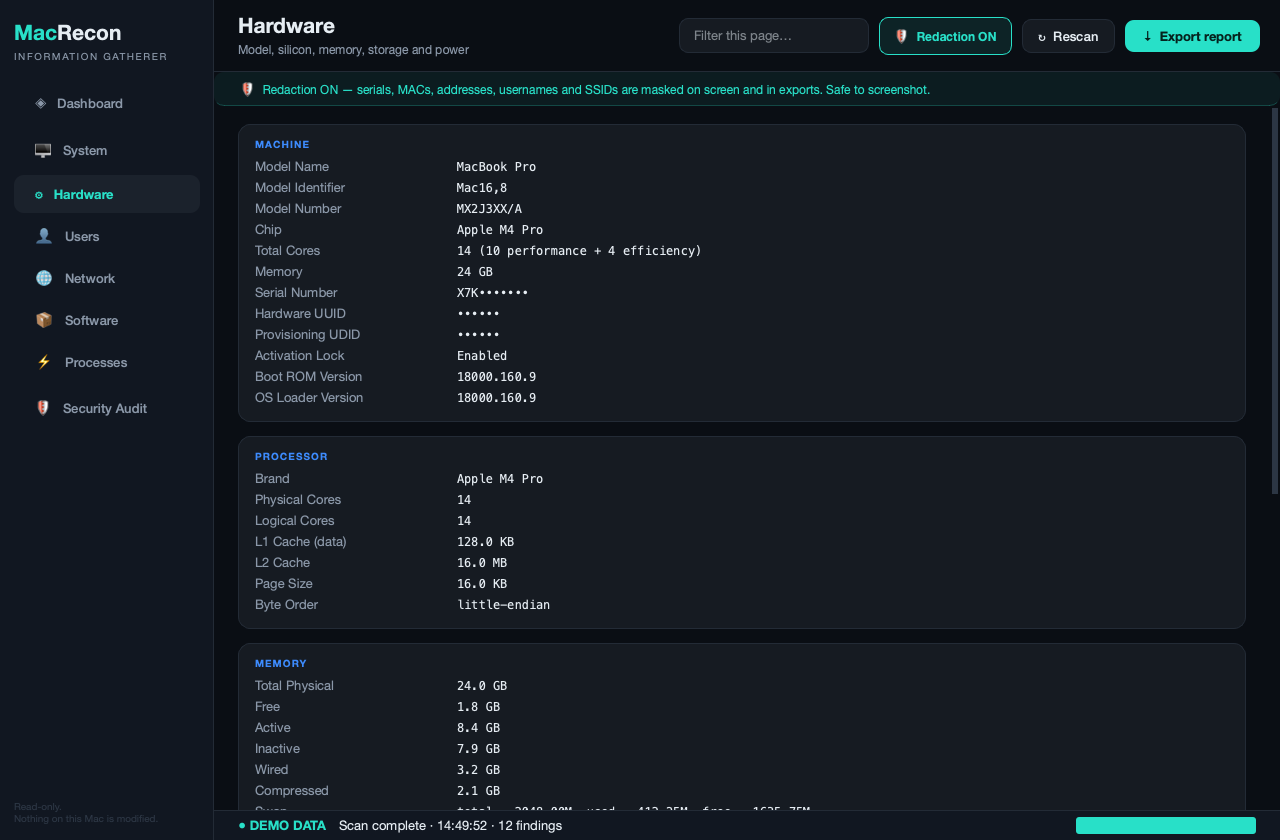The image size is (1280, 840).
Task: Click the MacRecon logo title
Action: pos(68,33)
